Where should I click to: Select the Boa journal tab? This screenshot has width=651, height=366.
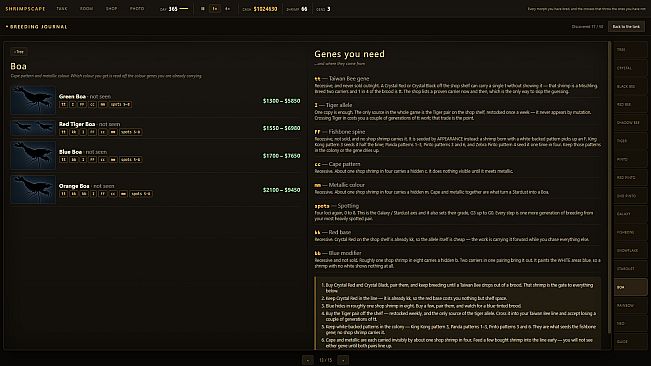(x=630, y=287)
